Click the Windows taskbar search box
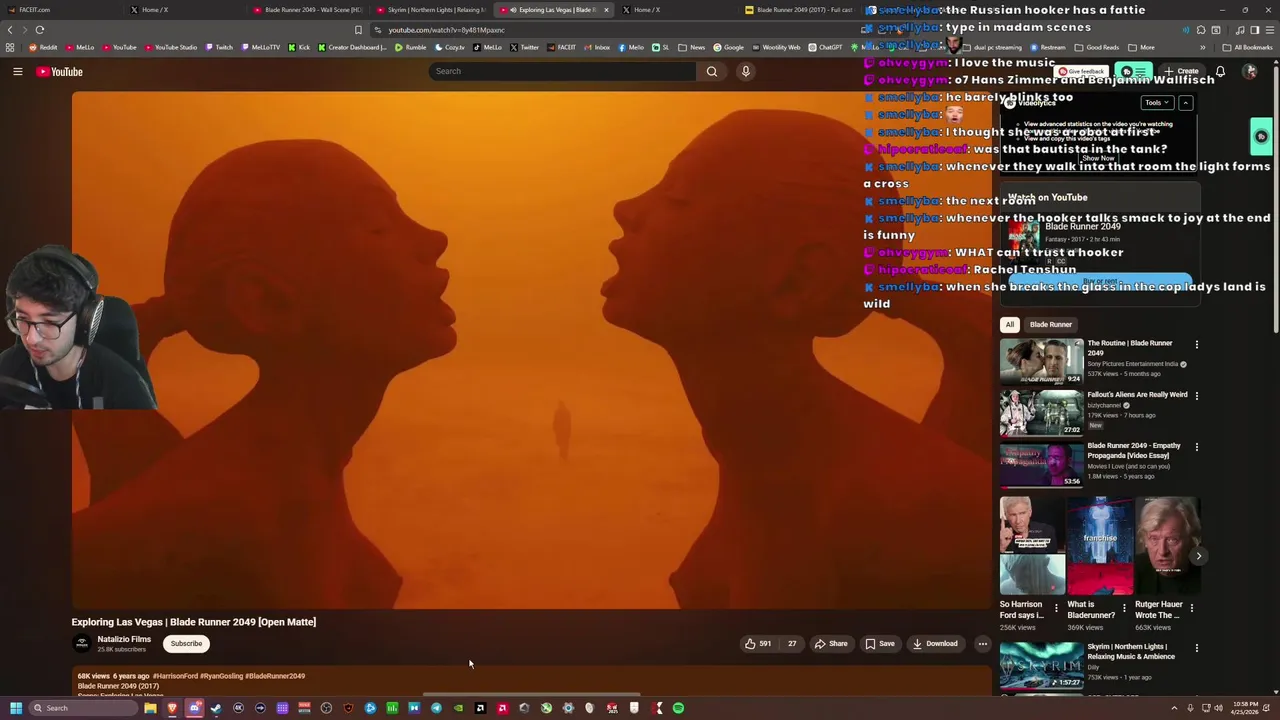Image resolution: width=1280 pixels, height=720 pixels. pos(84,708)
